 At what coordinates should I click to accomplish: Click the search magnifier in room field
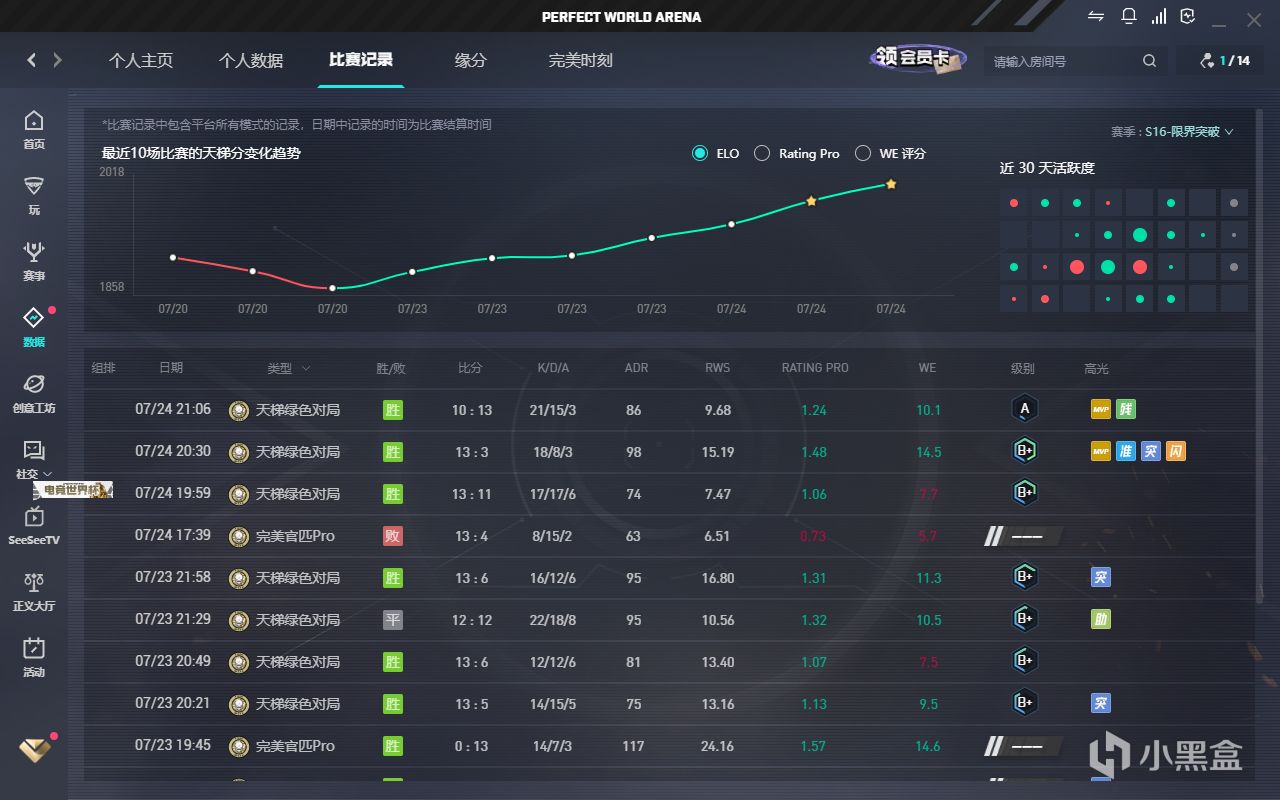1150,61
